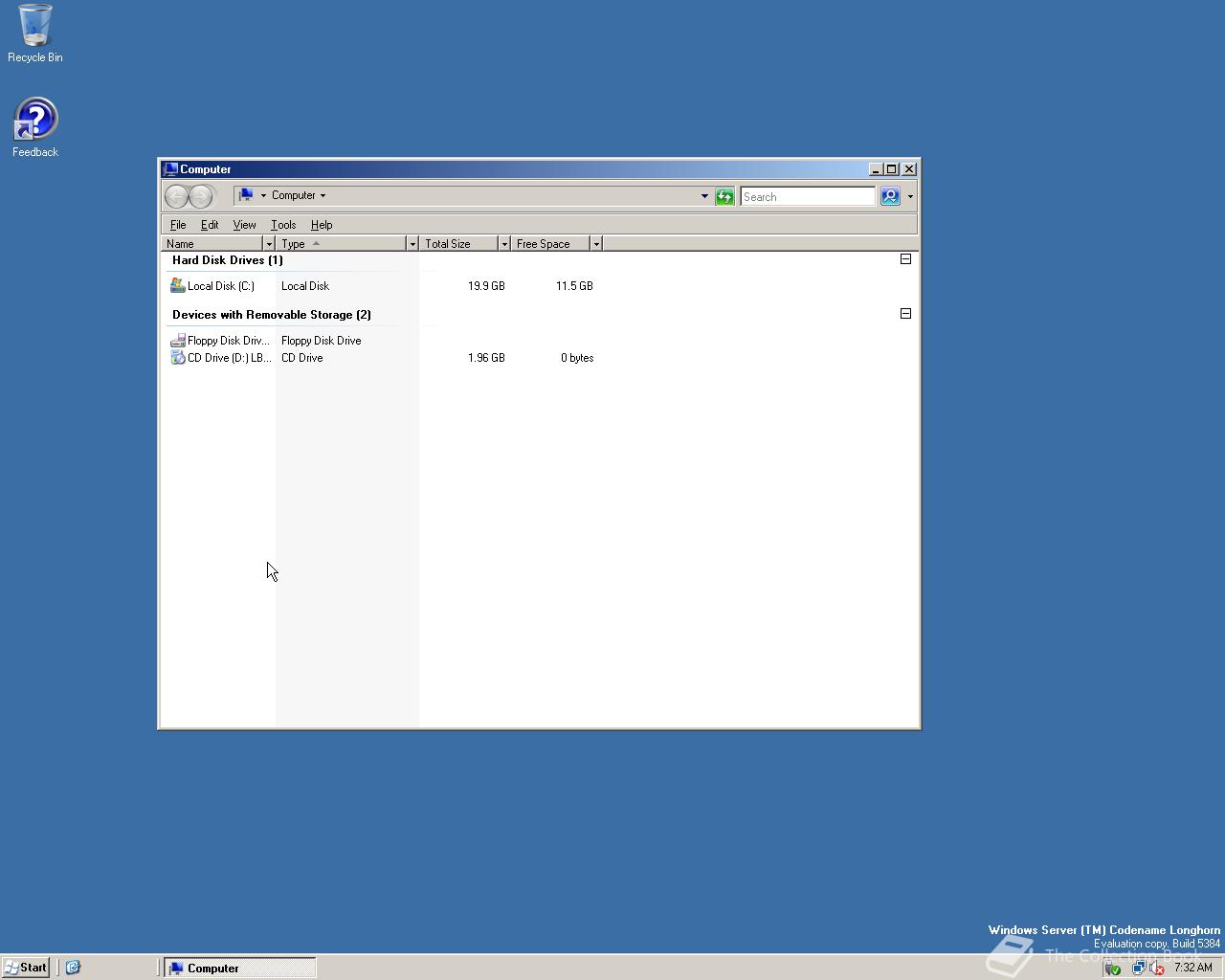Open the Type column filter dropdown

pyautogui.click(x=412, y=243)
